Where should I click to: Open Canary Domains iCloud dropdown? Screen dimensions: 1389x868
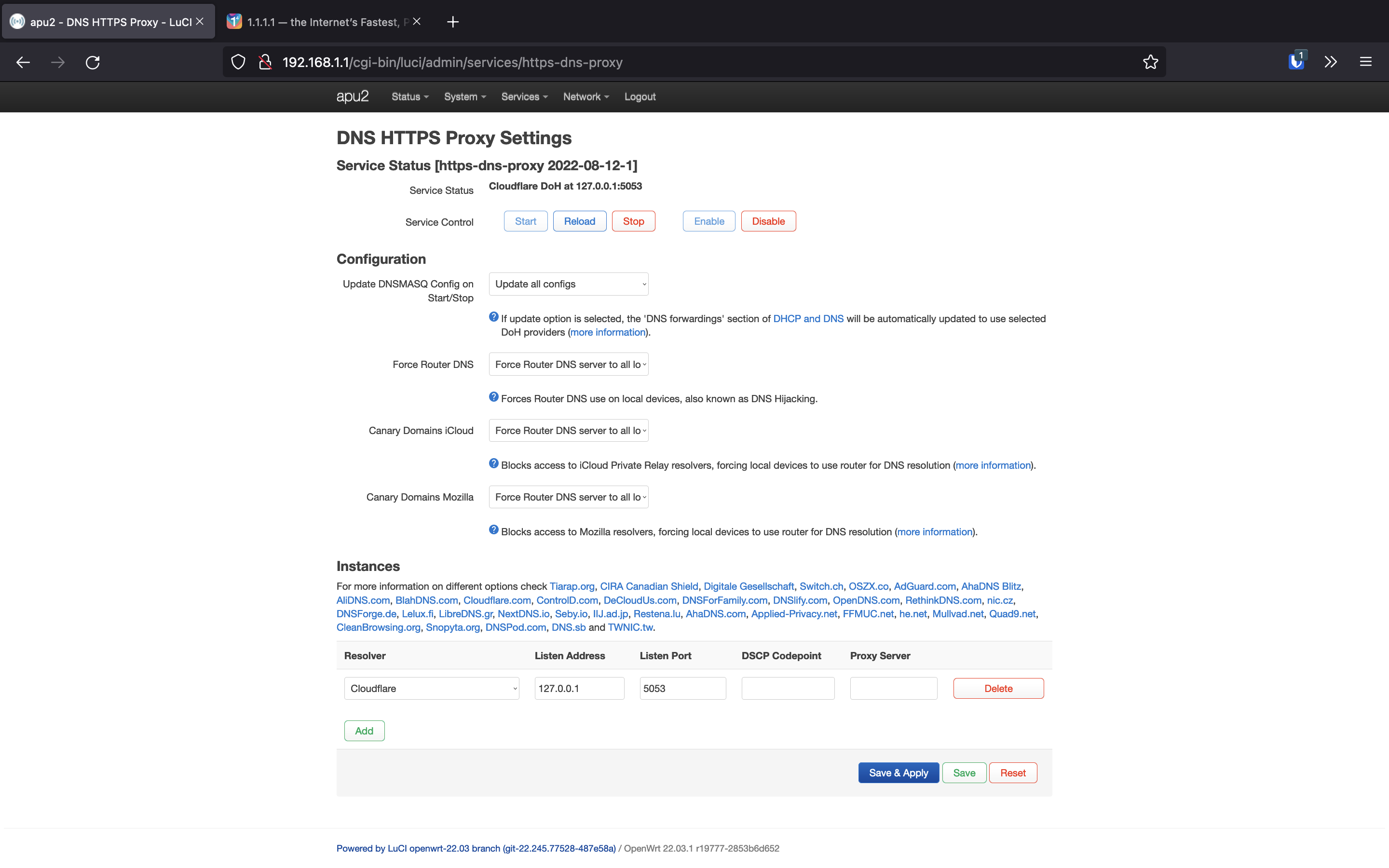tap(569, 430)
